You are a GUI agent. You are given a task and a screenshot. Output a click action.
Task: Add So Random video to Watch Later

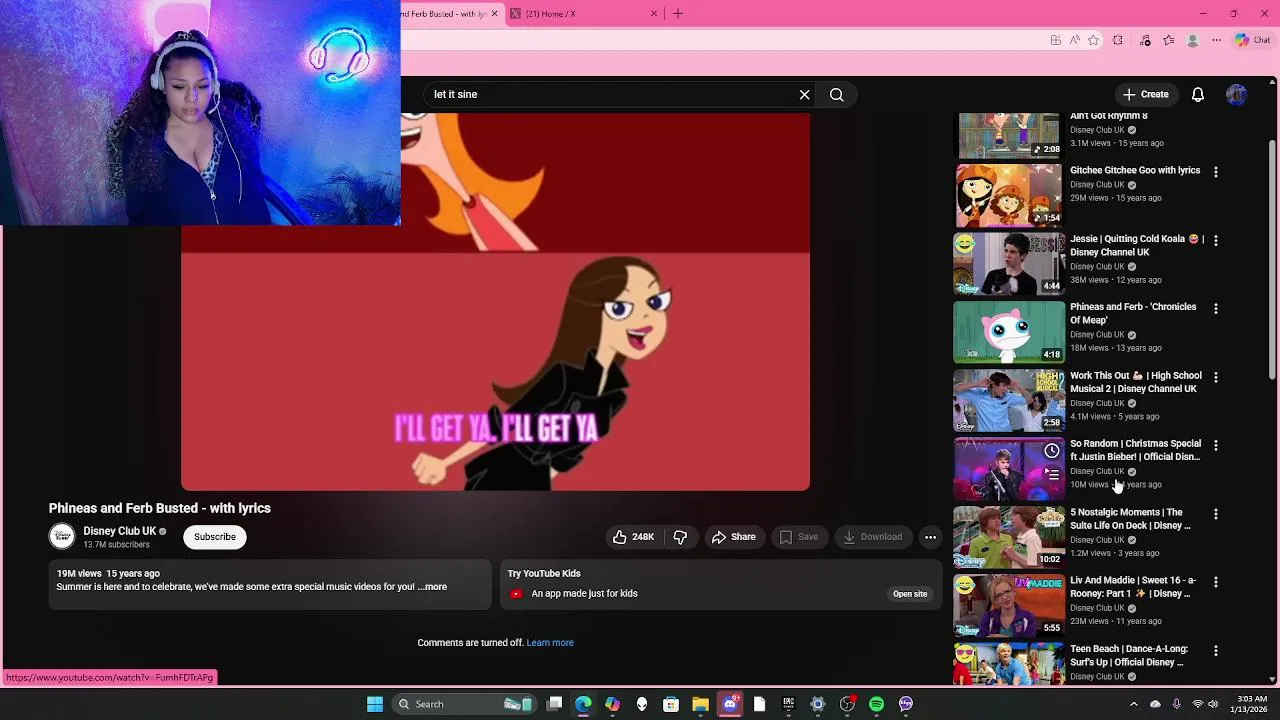pyautogui.click(x=1052, y=451)
